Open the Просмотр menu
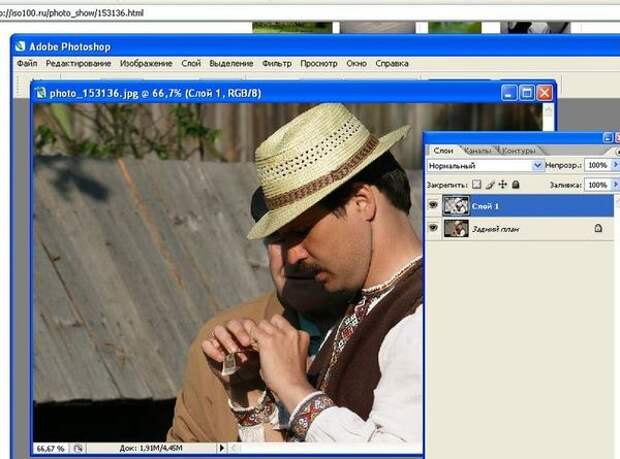 coord(319,63)
